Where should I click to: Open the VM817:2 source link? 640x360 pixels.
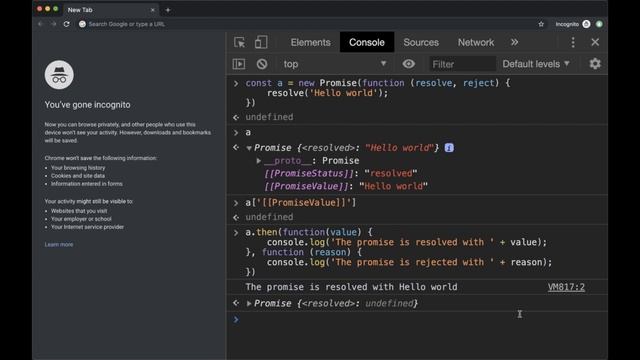click(566, 287)
